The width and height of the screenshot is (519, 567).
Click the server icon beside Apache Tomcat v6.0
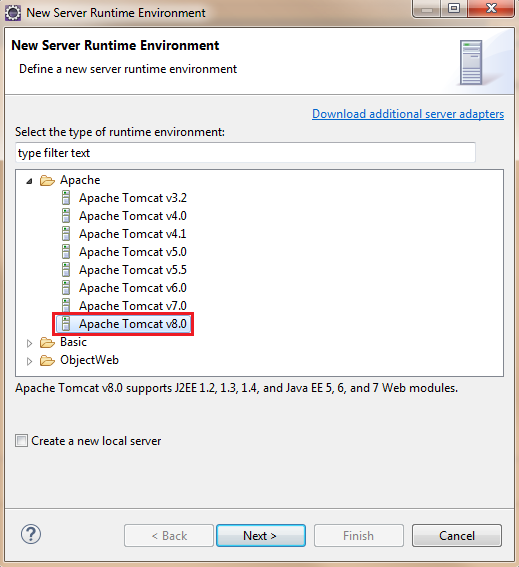tap(66, 288)
